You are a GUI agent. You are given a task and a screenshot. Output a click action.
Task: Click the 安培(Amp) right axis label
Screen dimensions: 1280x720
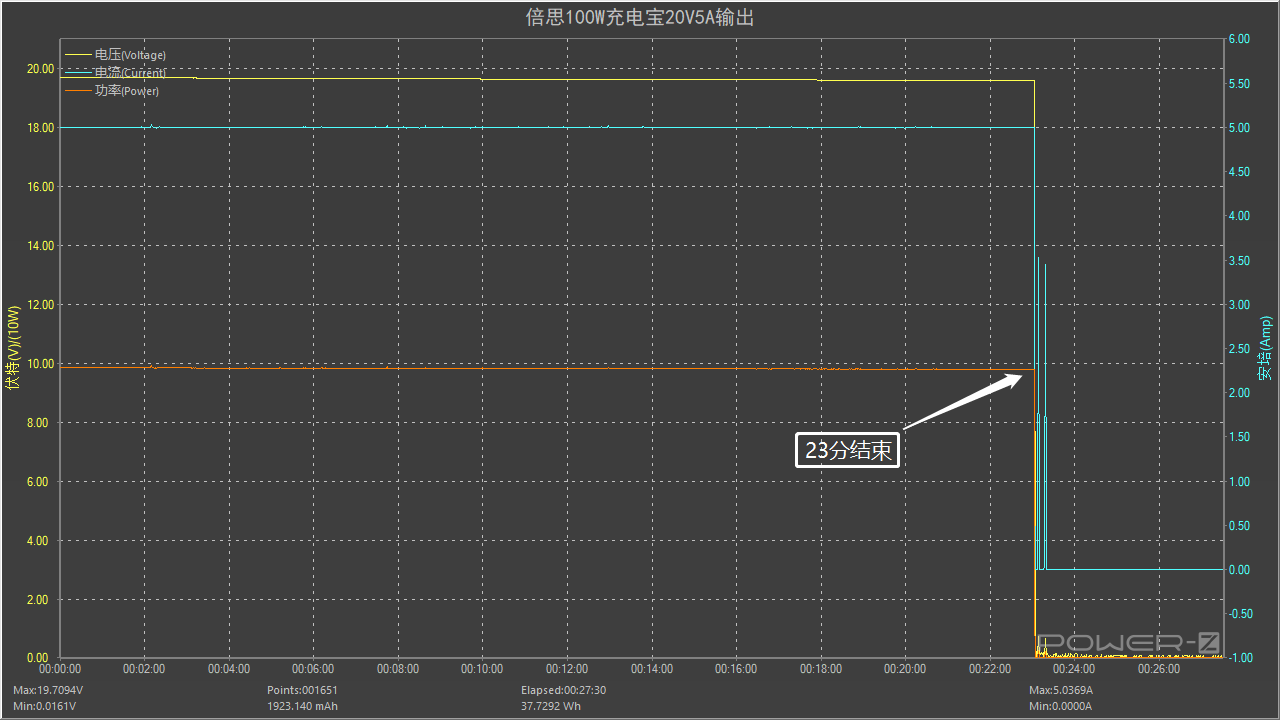tap(1264, 348)
